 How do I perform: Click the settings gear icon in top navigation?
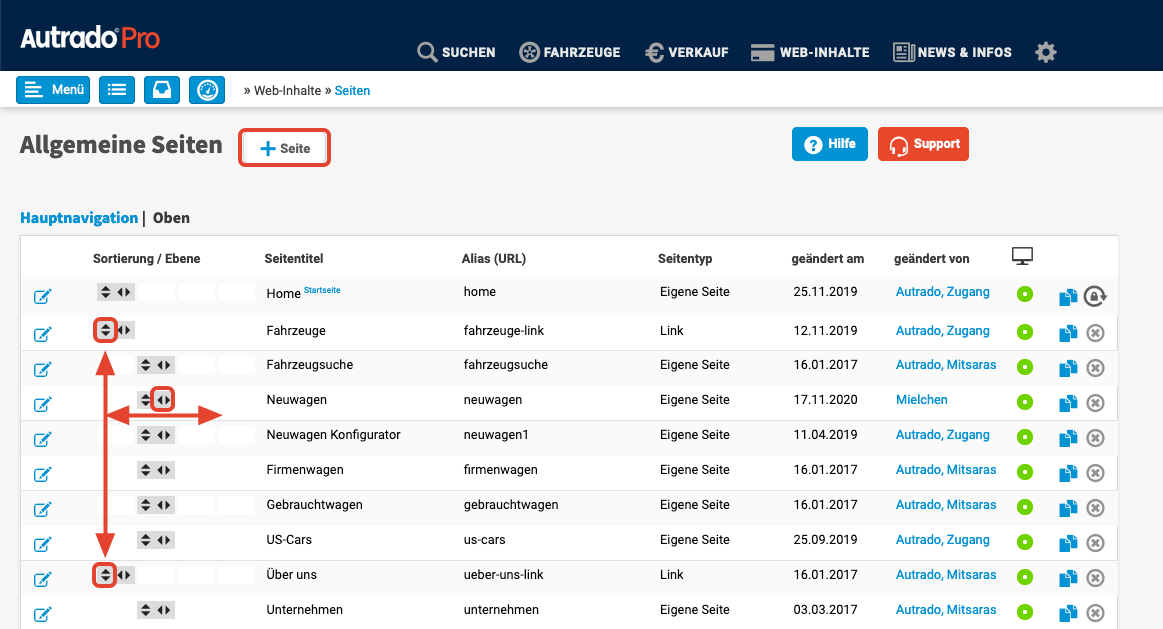1045,52
